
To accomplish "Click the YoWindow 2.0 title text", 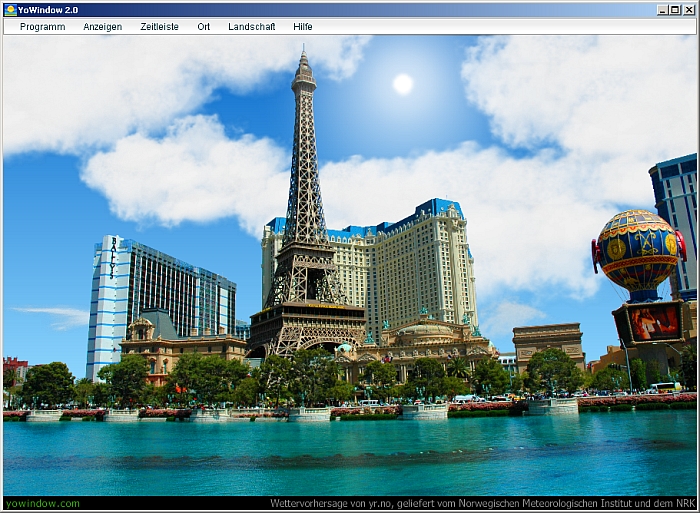I will (x=48, y=10).
